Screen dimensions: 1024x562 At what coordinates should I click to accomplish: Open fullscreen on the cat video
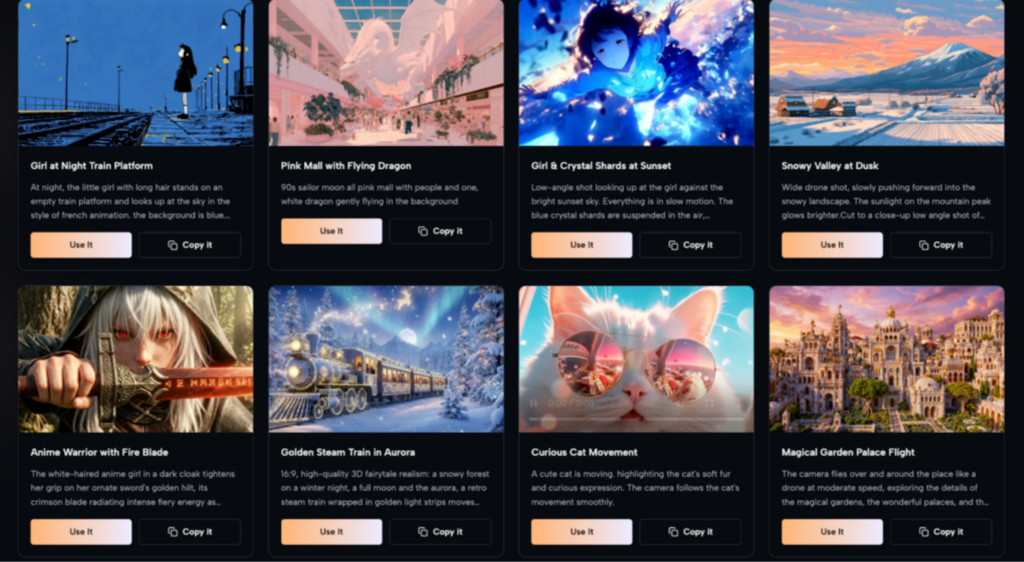(x=710, y=403)
